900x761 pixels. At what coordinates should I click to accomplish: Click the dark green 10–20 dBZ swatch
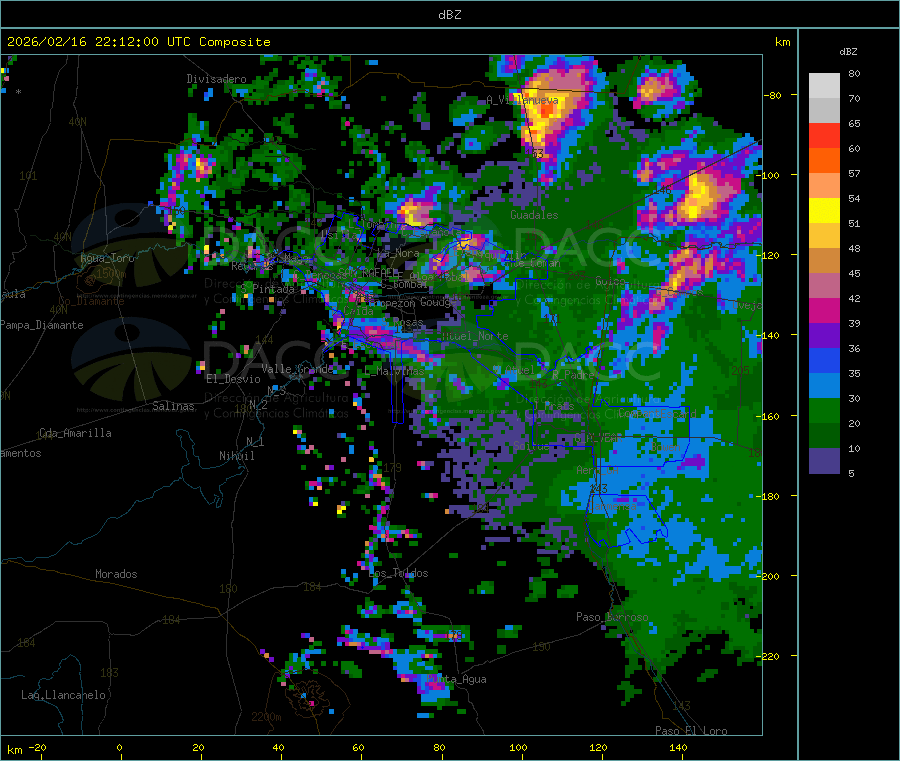[x=824, y=436]
